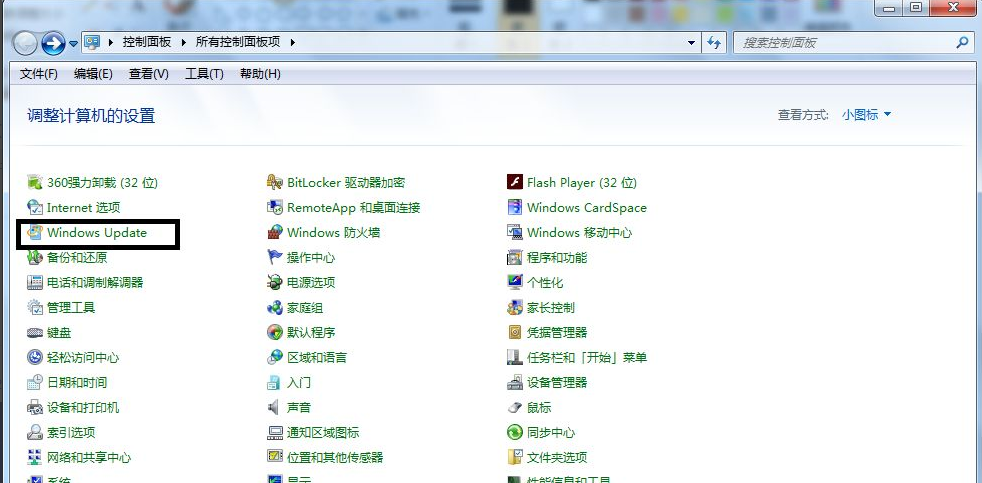Open the 电源选项 icon
This screenshot has height=483, width=982.
tap(275, 283)
